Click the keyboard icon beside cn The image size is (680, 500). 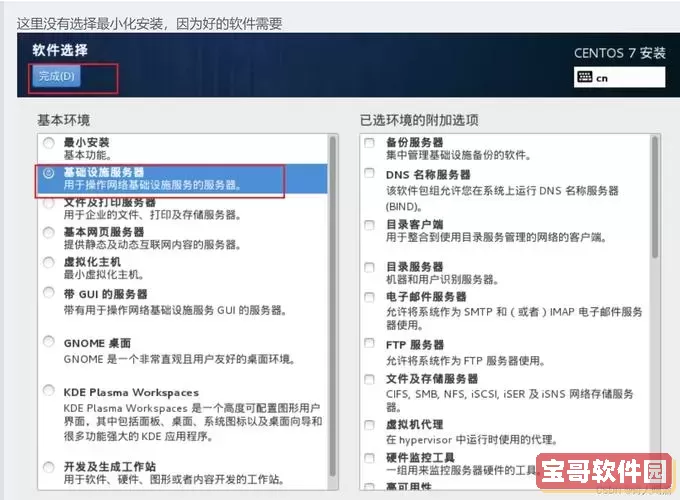click(584, 77)
